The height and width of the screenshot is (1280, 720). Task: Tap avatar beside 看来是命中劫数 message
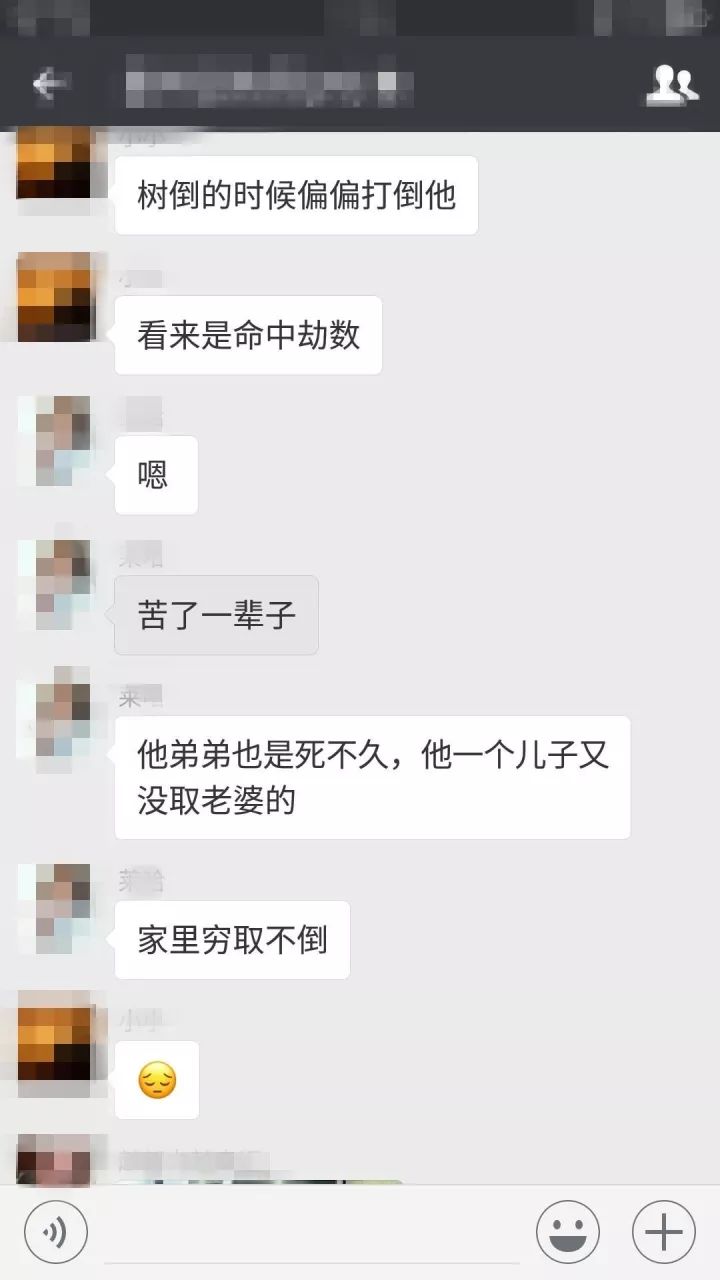[54, 297]
